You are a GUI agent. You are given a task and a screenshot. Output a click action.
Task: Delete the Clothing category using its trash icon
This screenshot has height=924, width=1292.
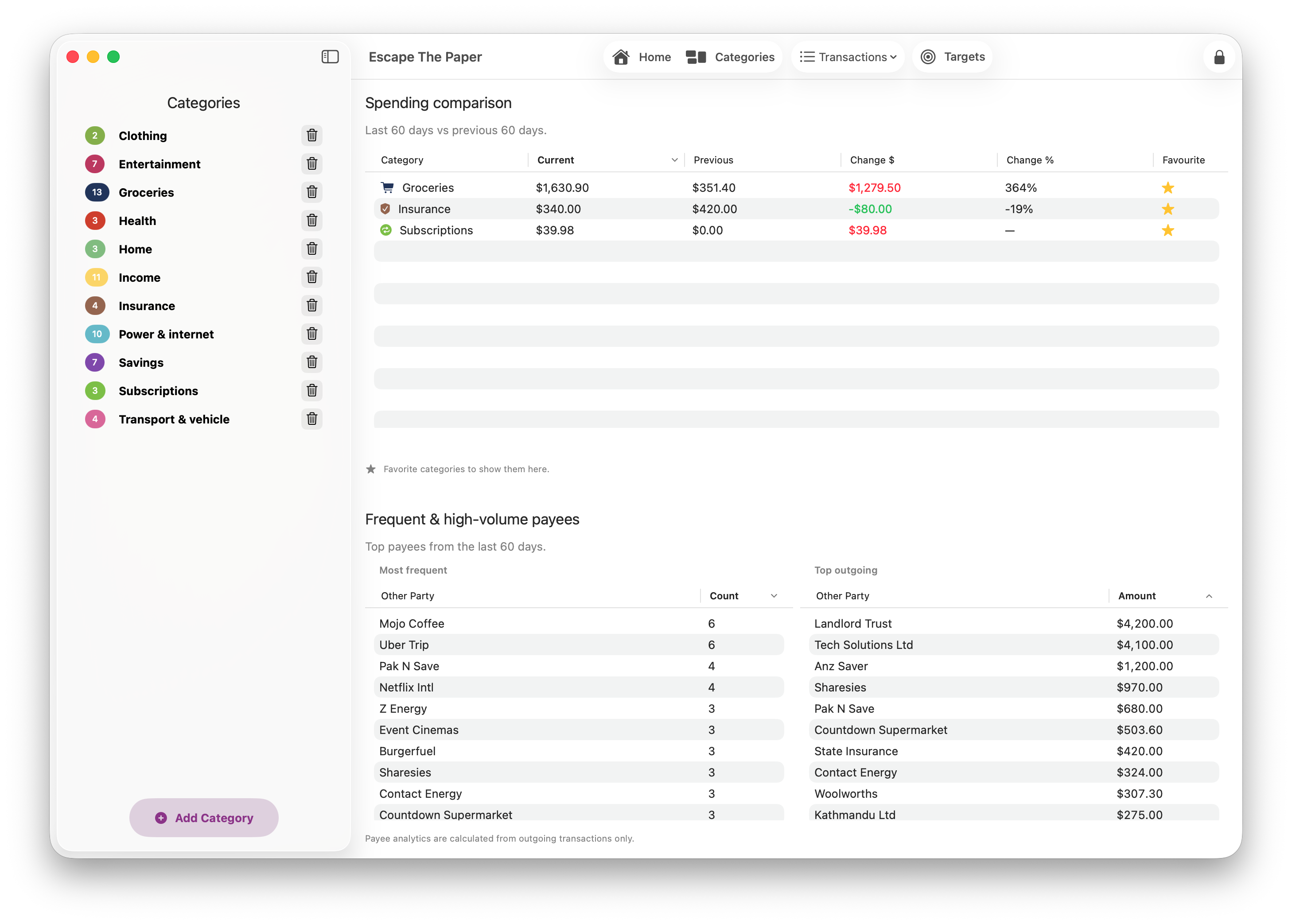tap(312, 136)
